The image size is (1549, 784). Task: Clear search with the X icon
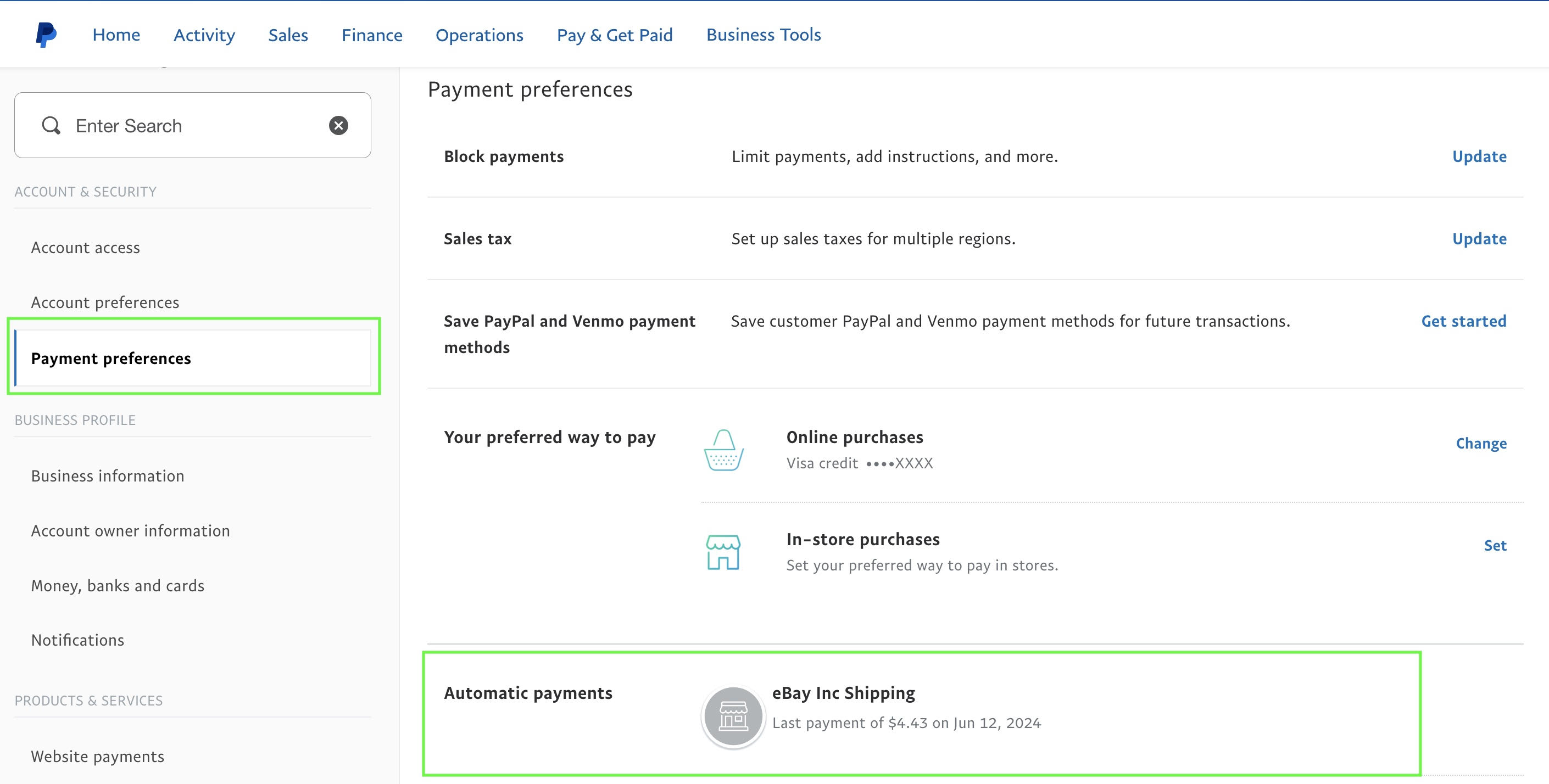(x=338, y=126)
